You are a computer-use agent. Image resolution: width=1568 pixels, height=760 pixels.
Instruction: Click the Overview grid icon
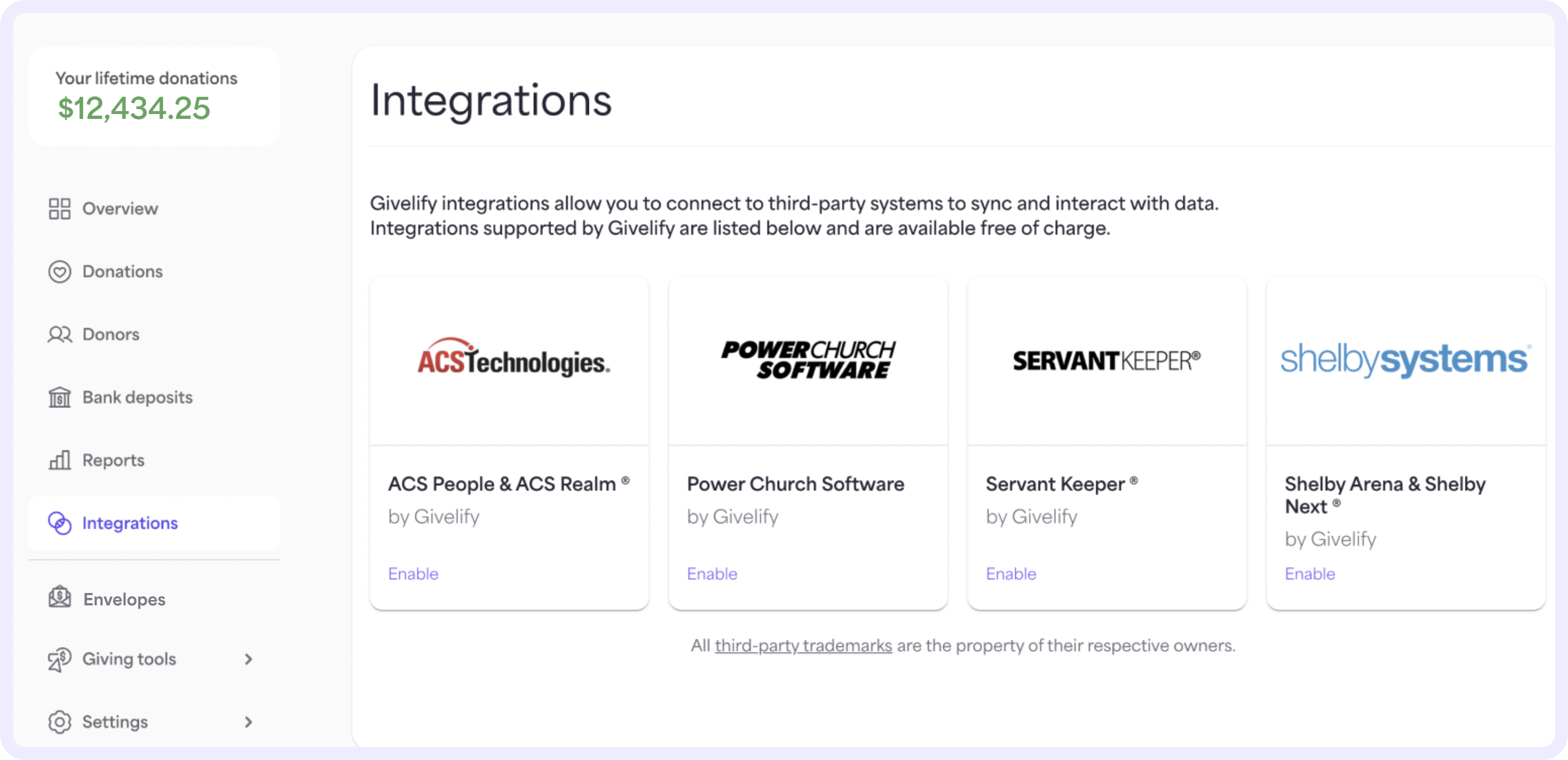[59, 208]
